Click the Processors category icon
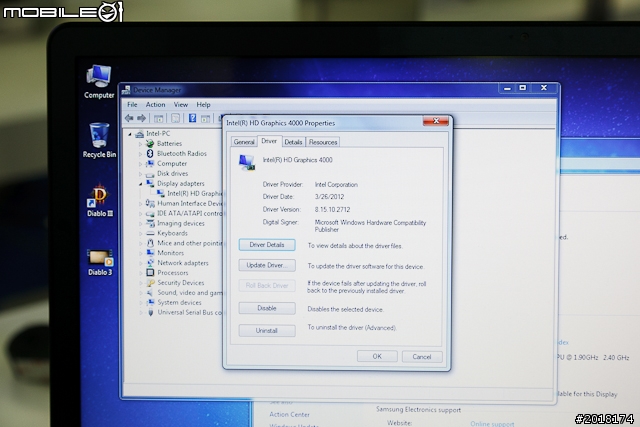This screenshot has width=640, height=427. point(150,273)
